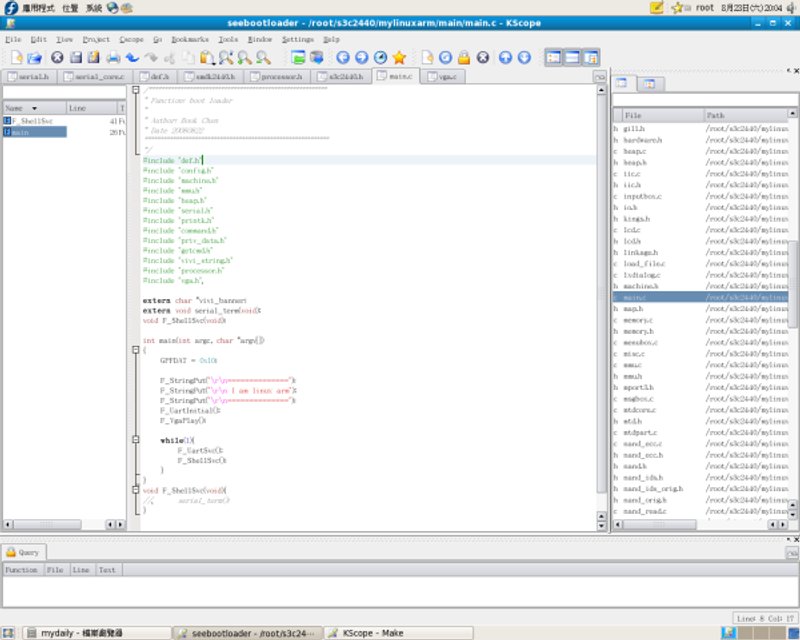Click the New File toolbar icon
Image resolution: width=800 pixels, height=640 pixels.
(17, 58)
